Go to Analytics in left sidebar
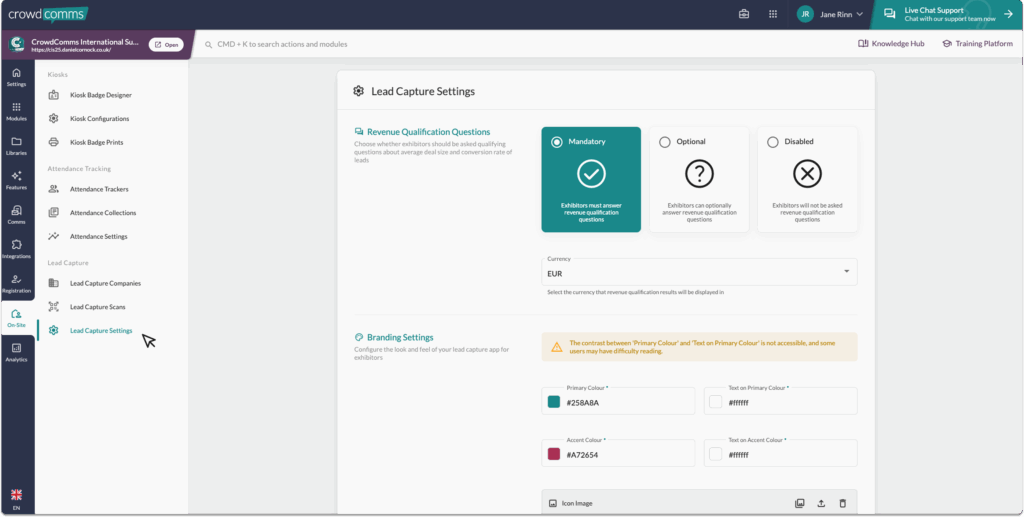This screenshot has width=1024, height=517. click(16, 352)
